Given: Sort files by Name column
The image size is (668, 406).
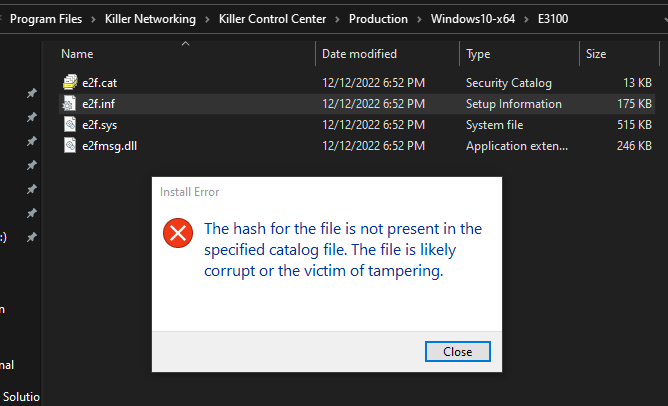Looking at the screenshot, I should (77, 54).
